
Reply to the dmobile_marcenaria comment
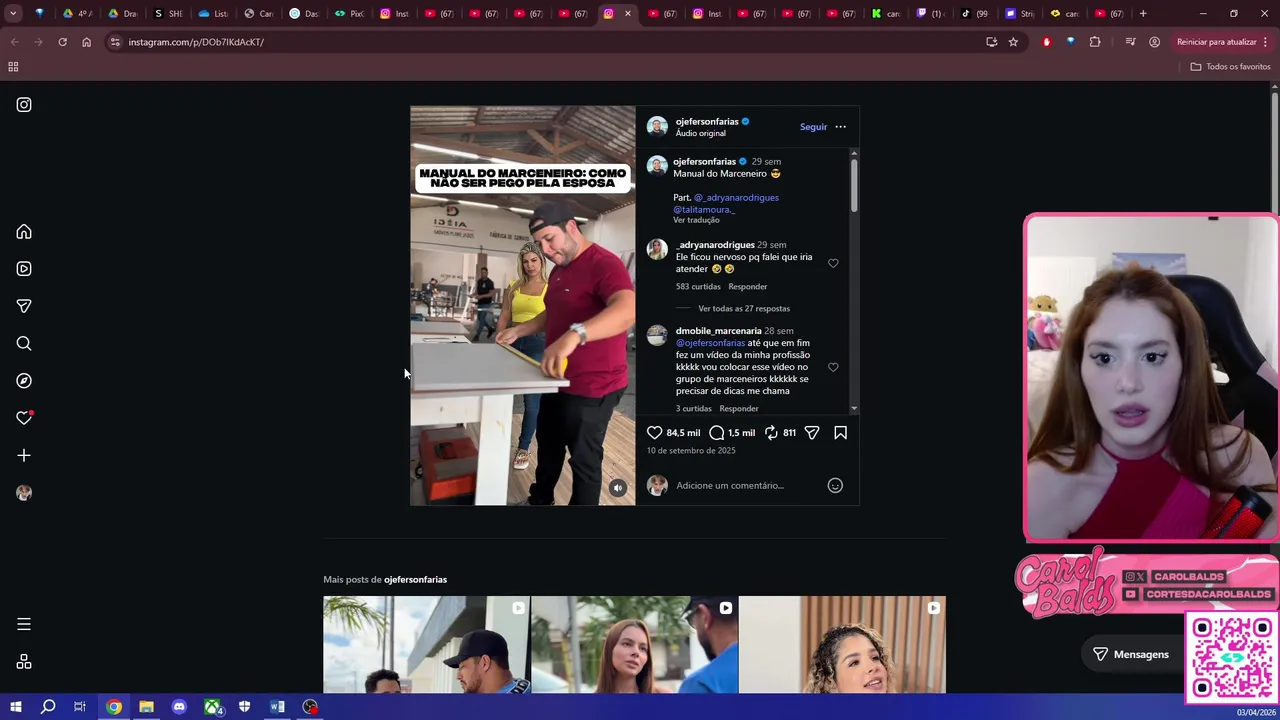tap(739, 409)
